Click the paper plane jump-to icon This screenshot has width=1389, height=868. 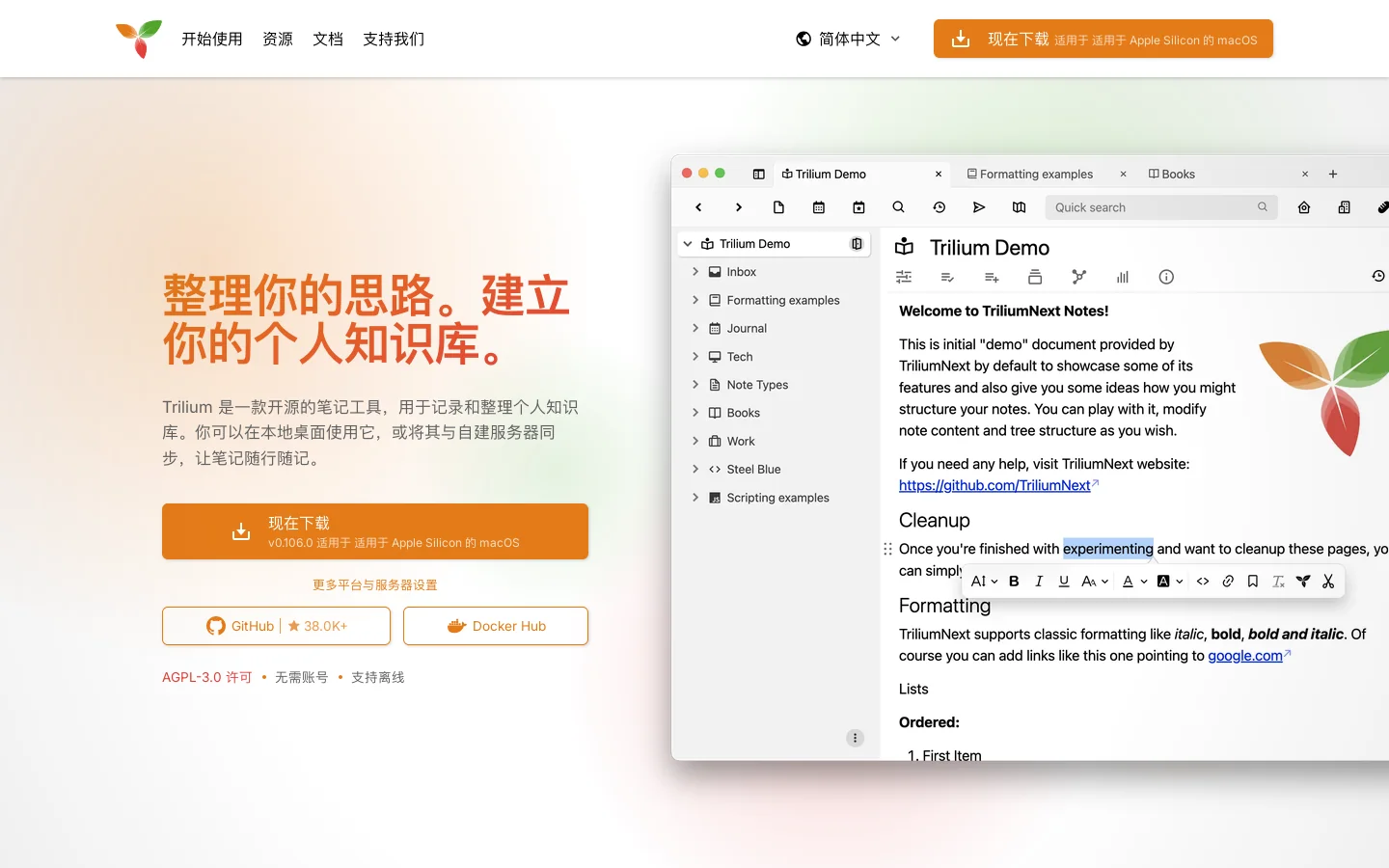(979, 207)
